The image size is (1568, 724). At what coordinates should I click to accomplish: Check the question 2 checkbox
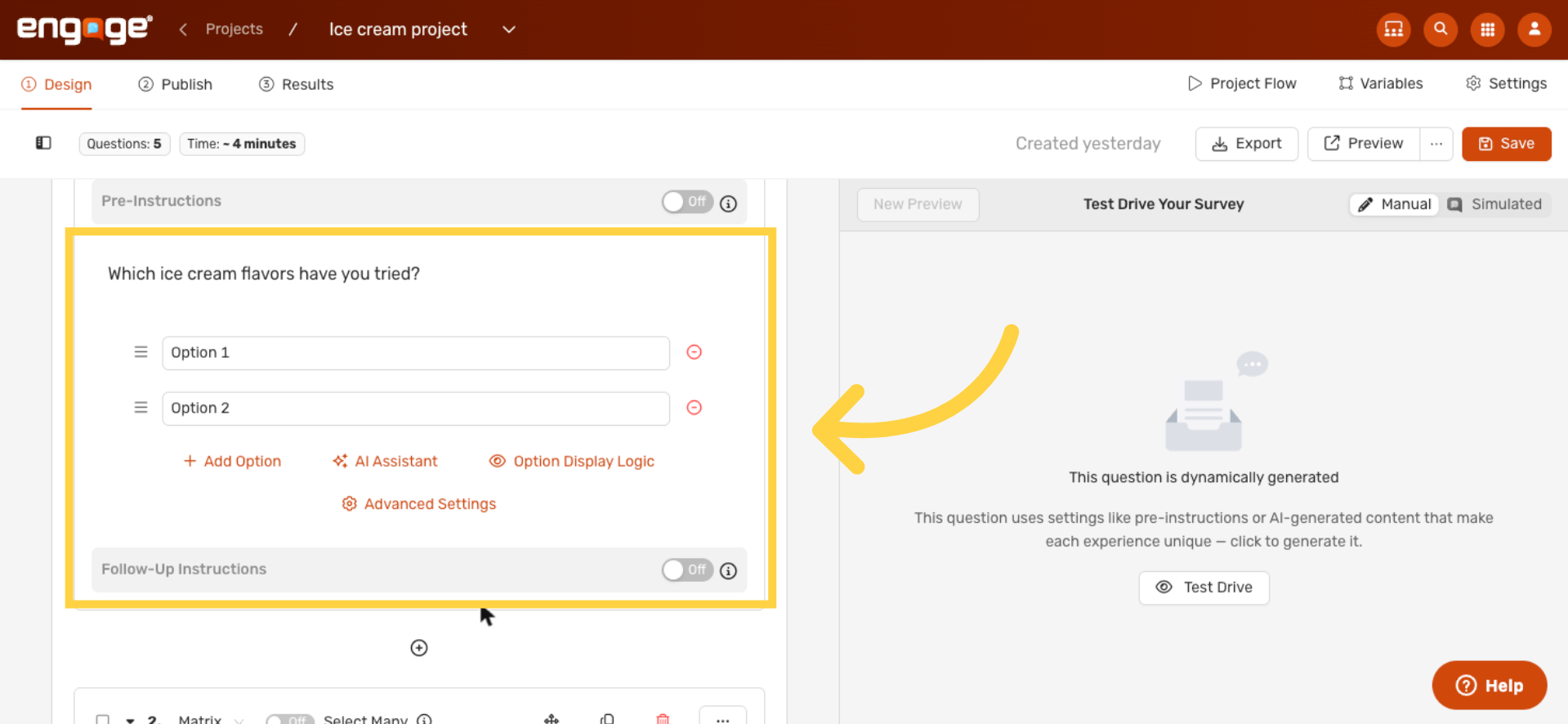(x=103, y=719)
